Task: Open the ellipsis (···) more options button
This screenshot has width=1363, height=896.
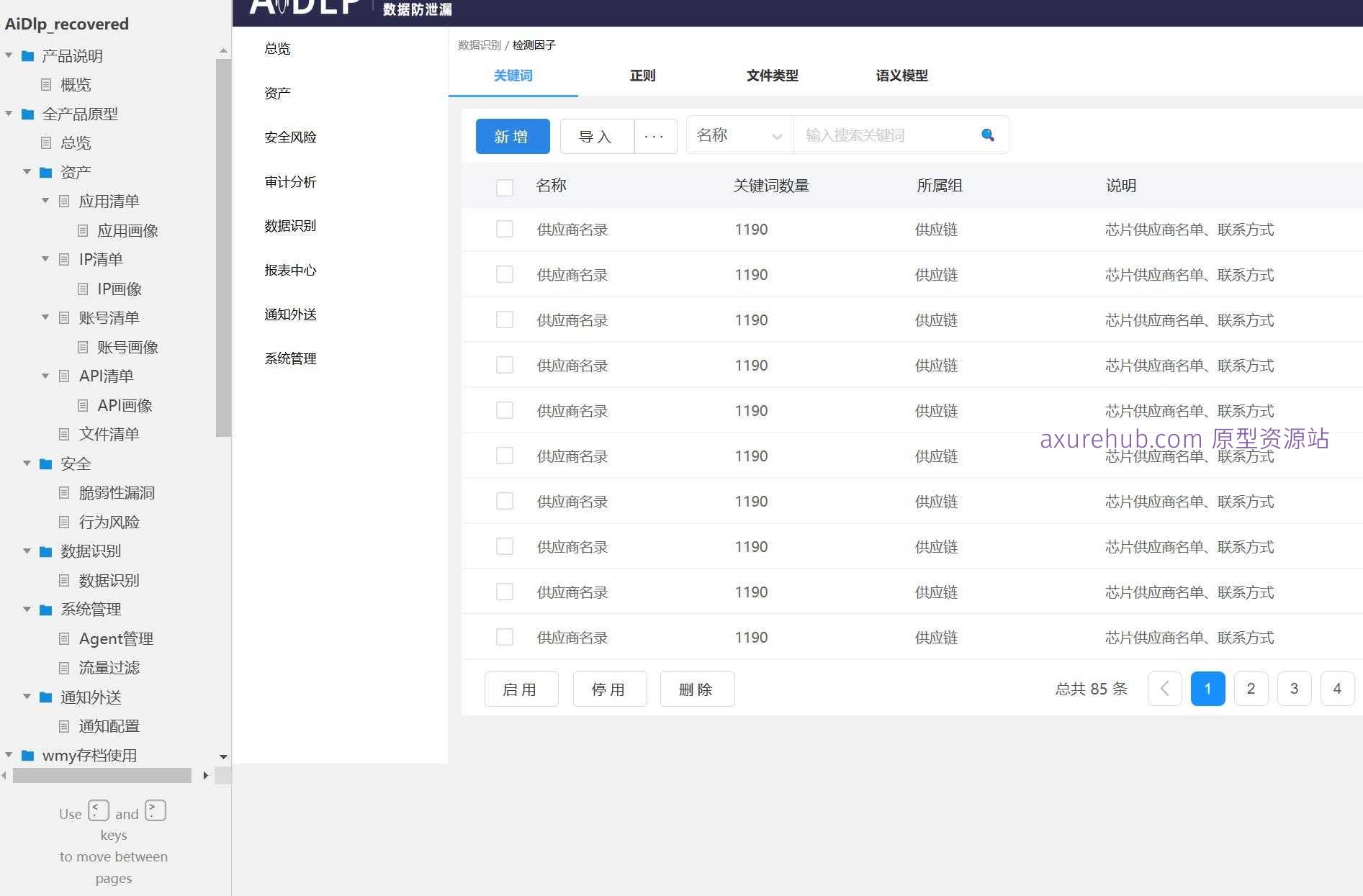Action: click(x=654, y=136)
